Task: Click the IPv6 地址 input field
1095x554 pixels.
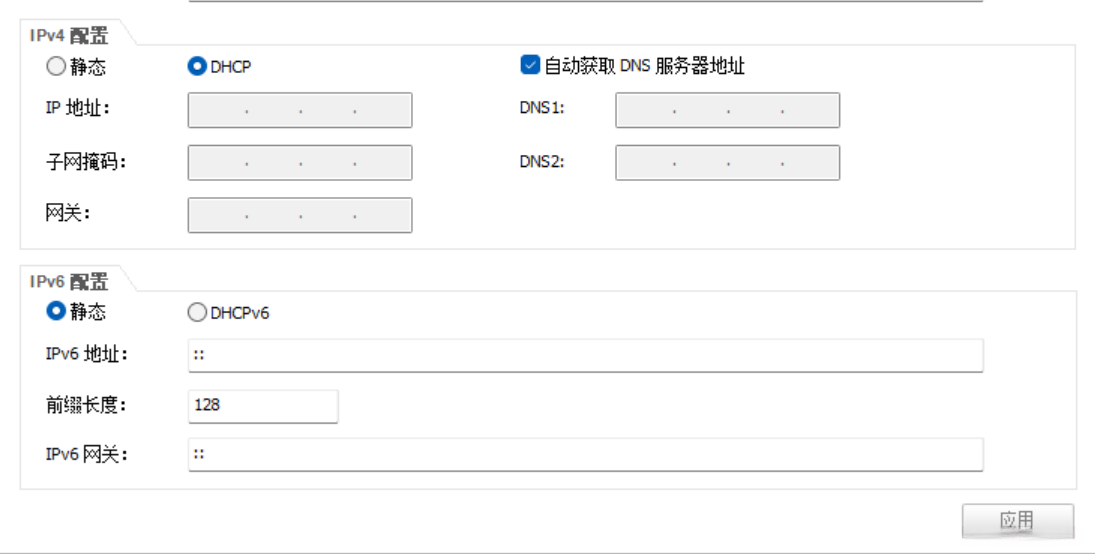Action: [585, 355]
